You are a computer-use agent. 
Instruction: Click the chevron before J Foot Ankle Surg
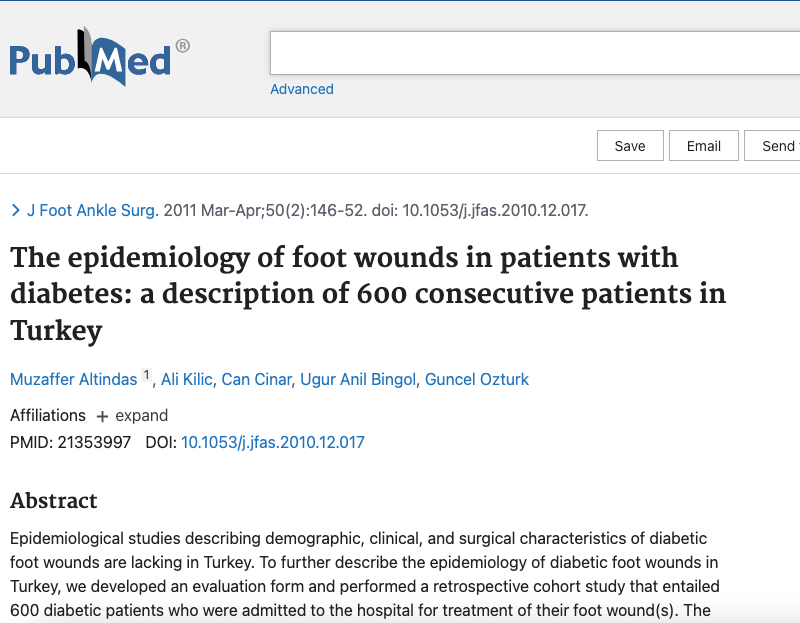16,210
